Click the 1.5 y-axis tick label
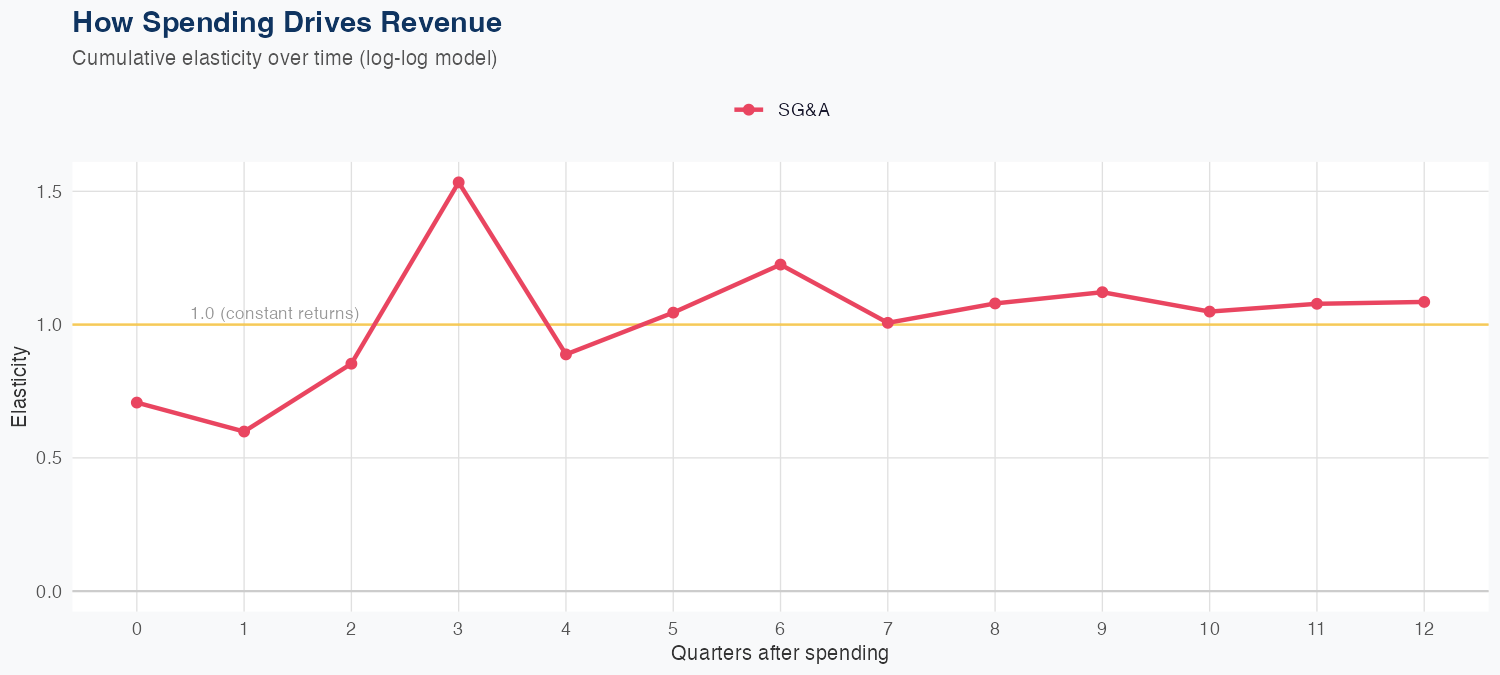1500x675 pixels. [x=48, y=191]
